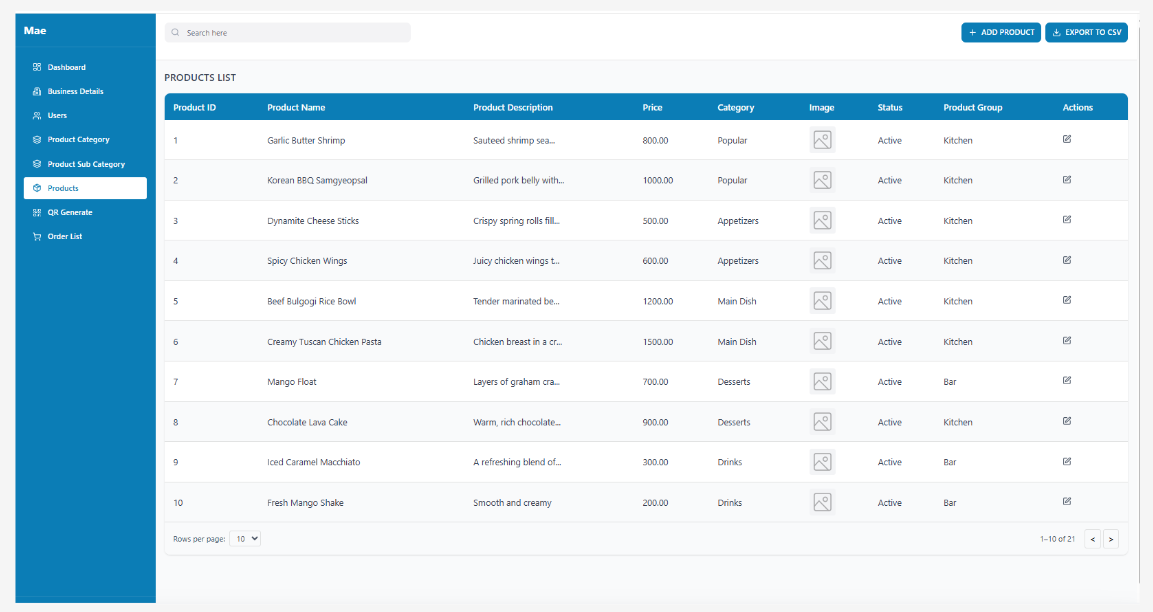Viewport: 1153px width, 612px height.
Task: Go to the previous page of products
Action: point(1092,539)
